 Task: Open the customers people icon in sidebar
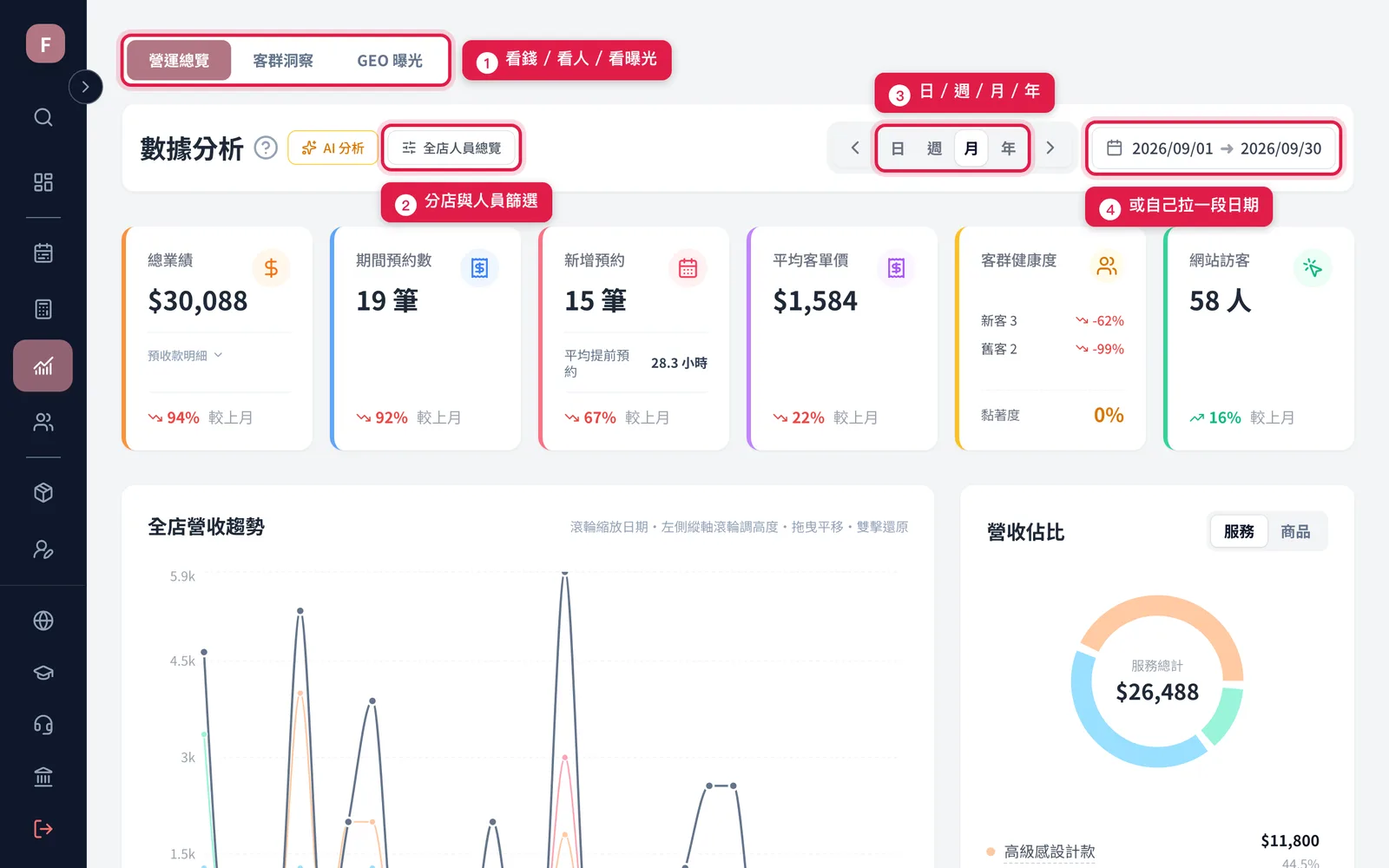[43, 422]
